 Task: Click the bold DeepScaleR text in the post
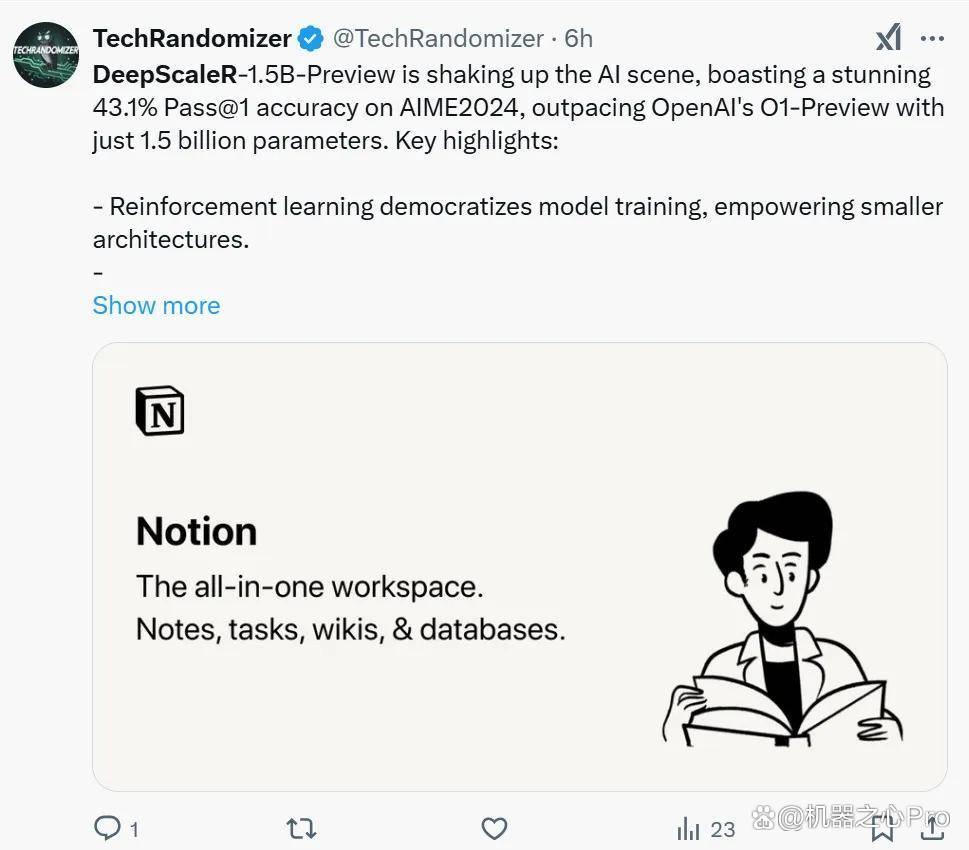[x=165, y=74]
